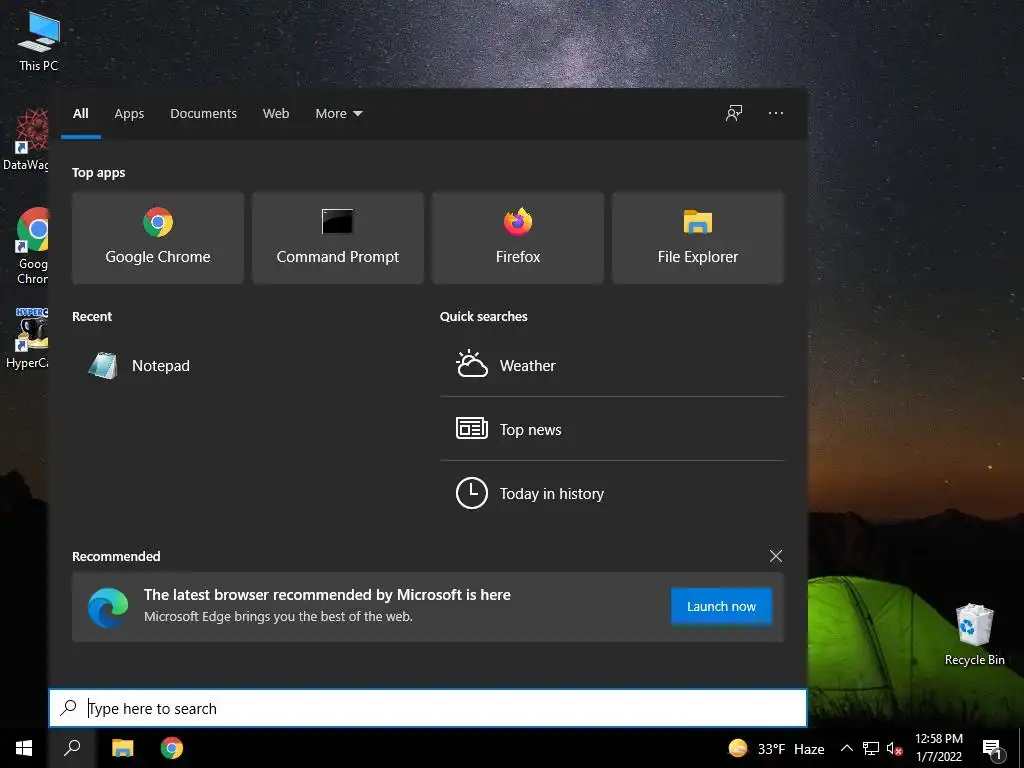Image resolution: width=1024 pixels, height=768 pixels.
Task: Run the Top news quick search
Action: (612, 429)
